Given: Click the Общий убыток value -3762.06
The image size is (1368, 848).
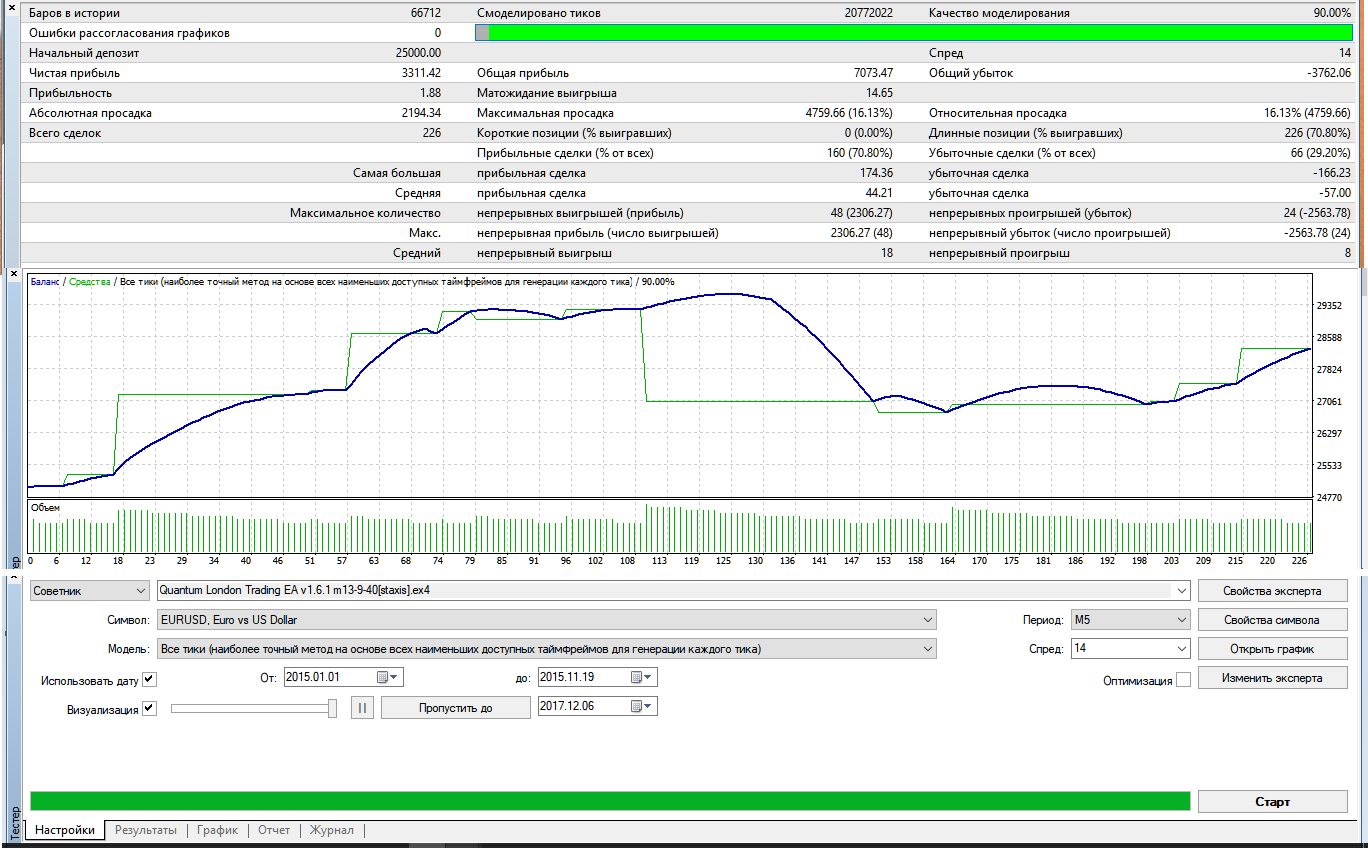Looking at the screenshot, I should pyautogui.click(x=1329, y=73).
